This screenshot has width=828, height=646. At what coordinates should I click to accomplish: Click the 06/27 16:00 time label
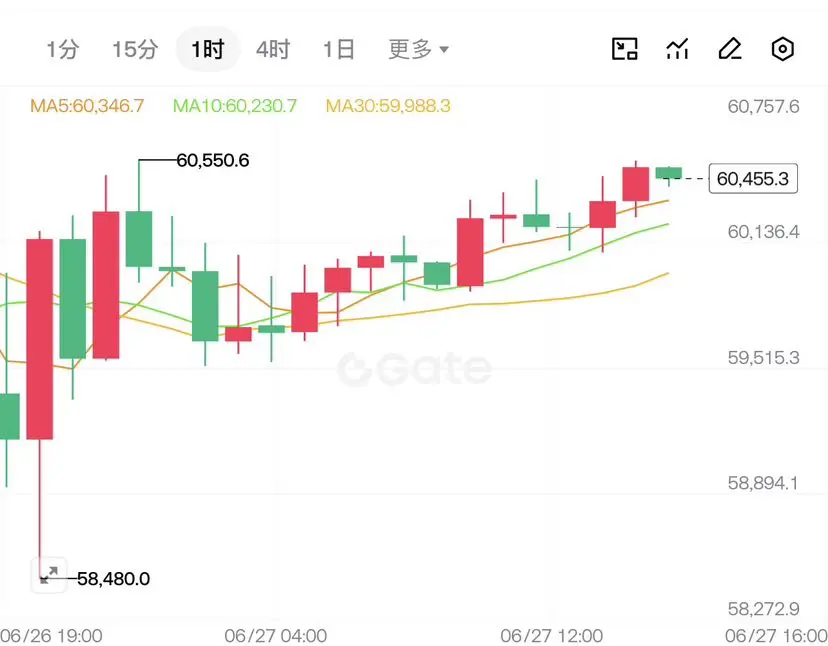pyautogui.click(x=776, y=635)
